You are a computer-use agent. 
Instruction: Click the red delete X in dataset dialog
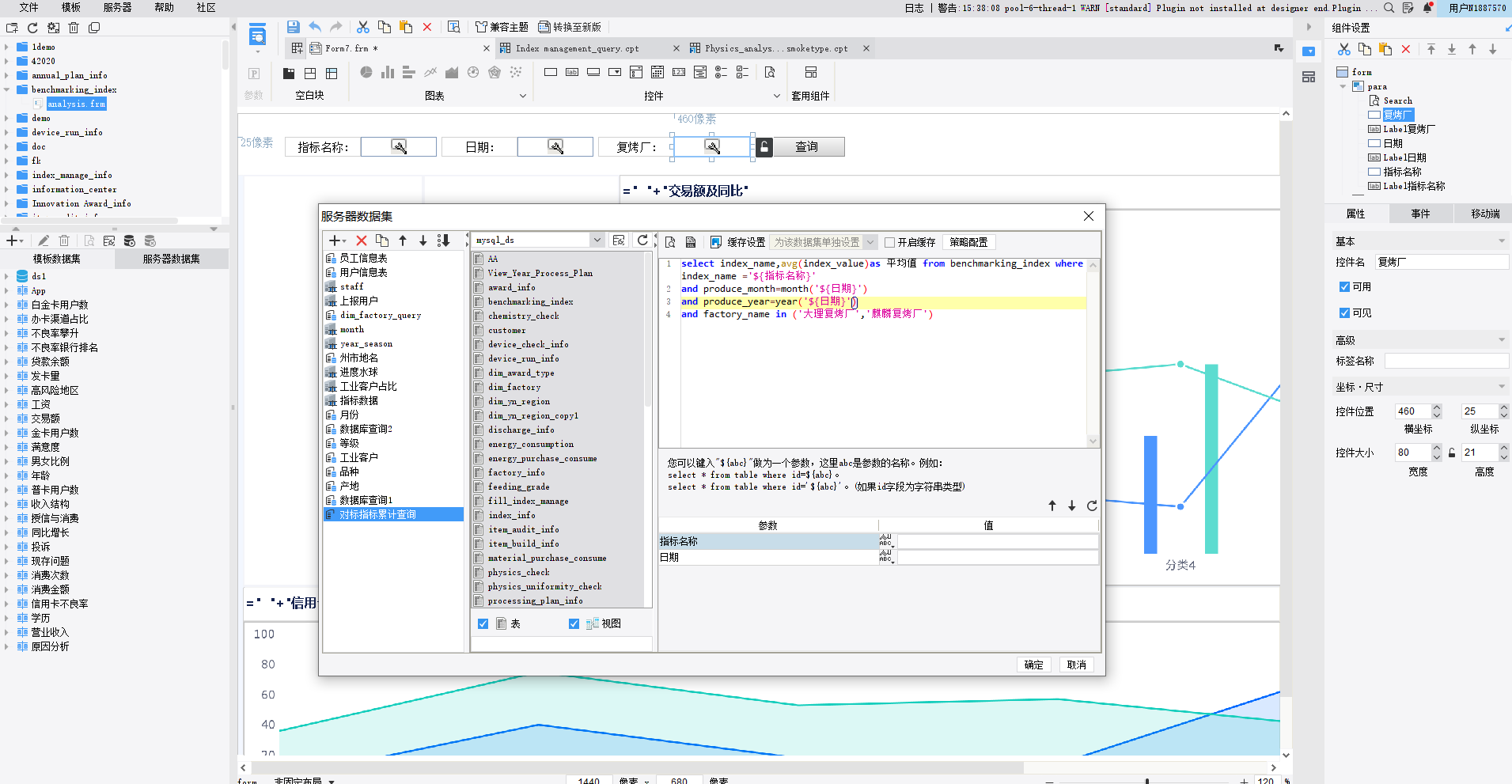[x=362, y=241]
